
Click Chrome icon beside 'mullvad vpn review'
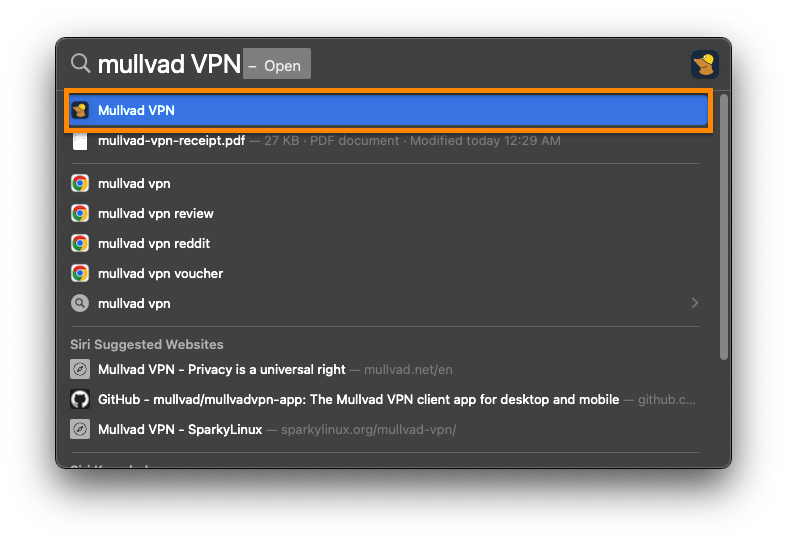81,214
